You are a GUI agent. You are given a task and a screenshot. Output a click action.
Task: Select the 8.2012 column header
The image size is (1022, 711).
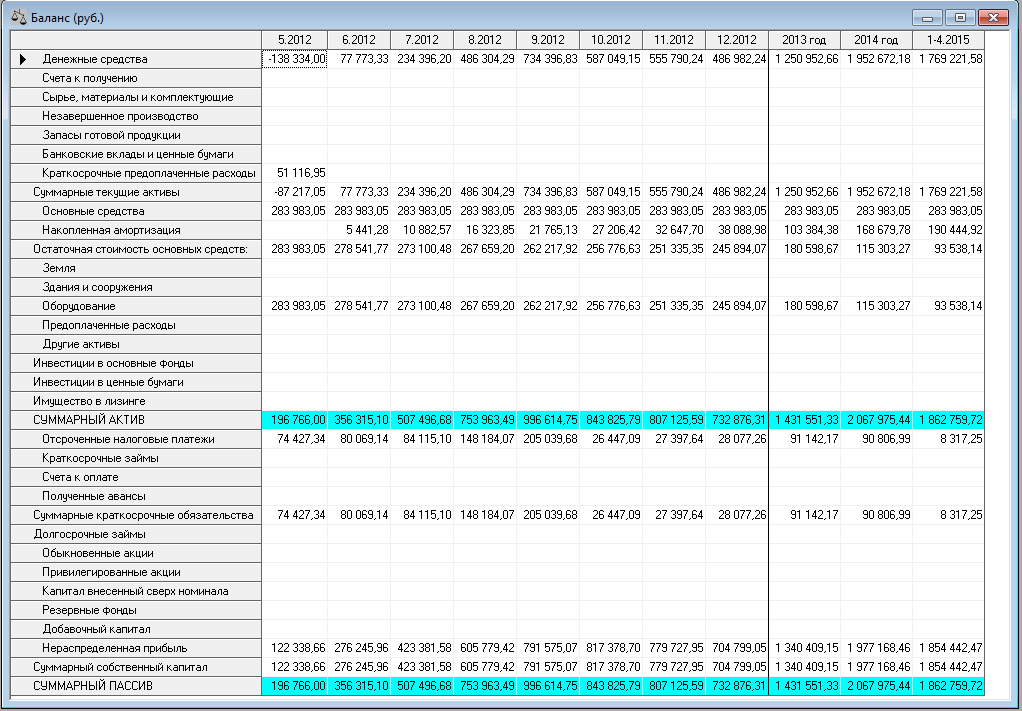pos(485,40)
